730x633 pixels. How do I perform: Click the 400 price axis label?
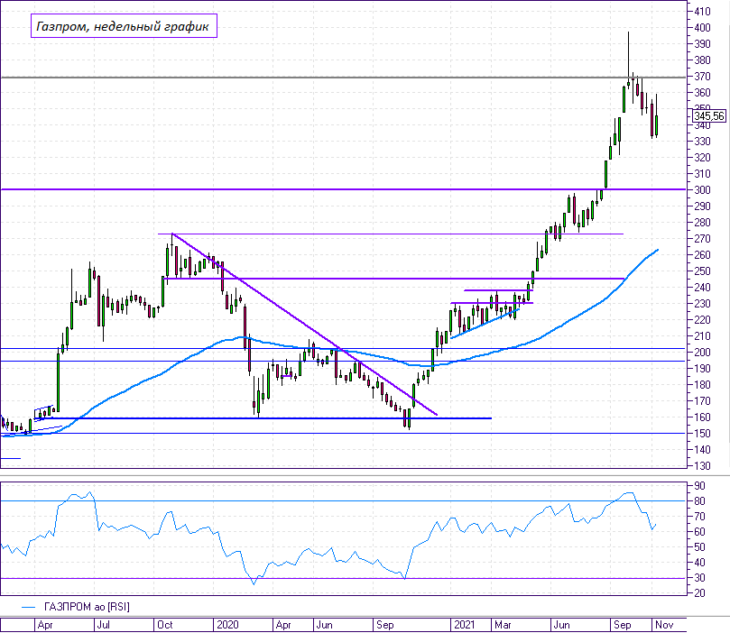702,28
